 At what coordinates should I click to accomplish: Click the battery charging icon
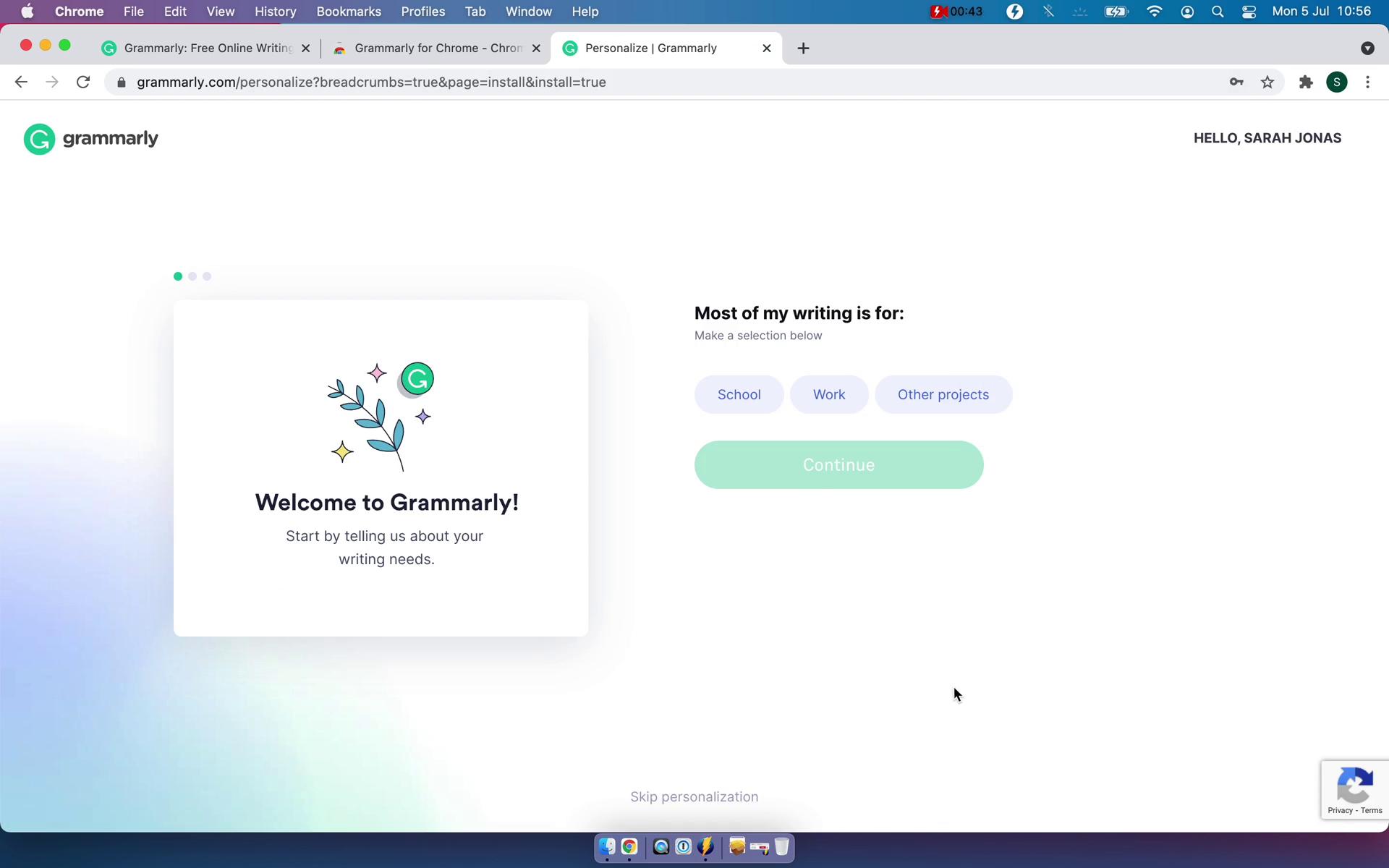tap(1116, 12)
